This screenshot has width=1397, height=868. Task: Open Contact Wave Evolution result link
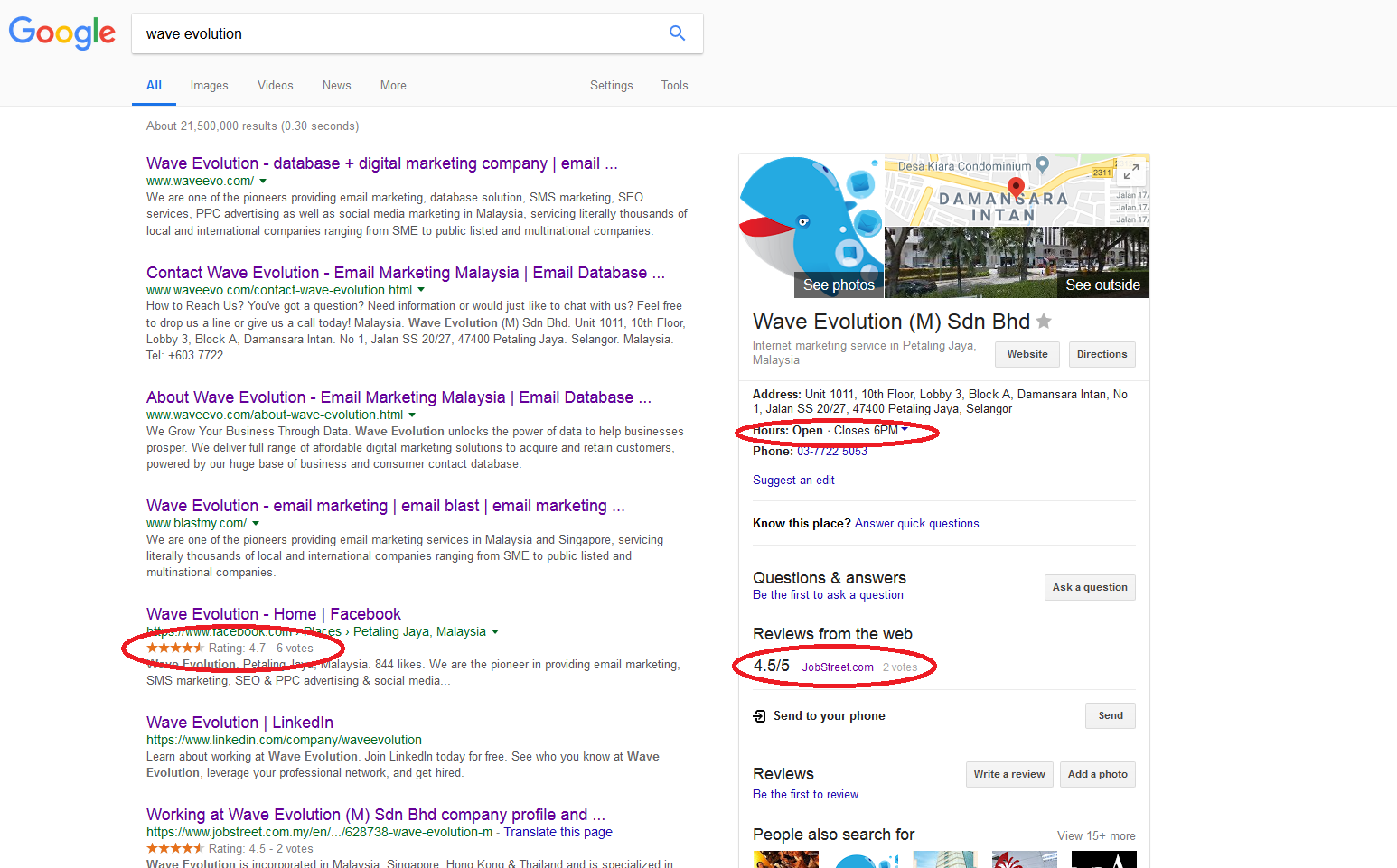click(x=406, y=273)
